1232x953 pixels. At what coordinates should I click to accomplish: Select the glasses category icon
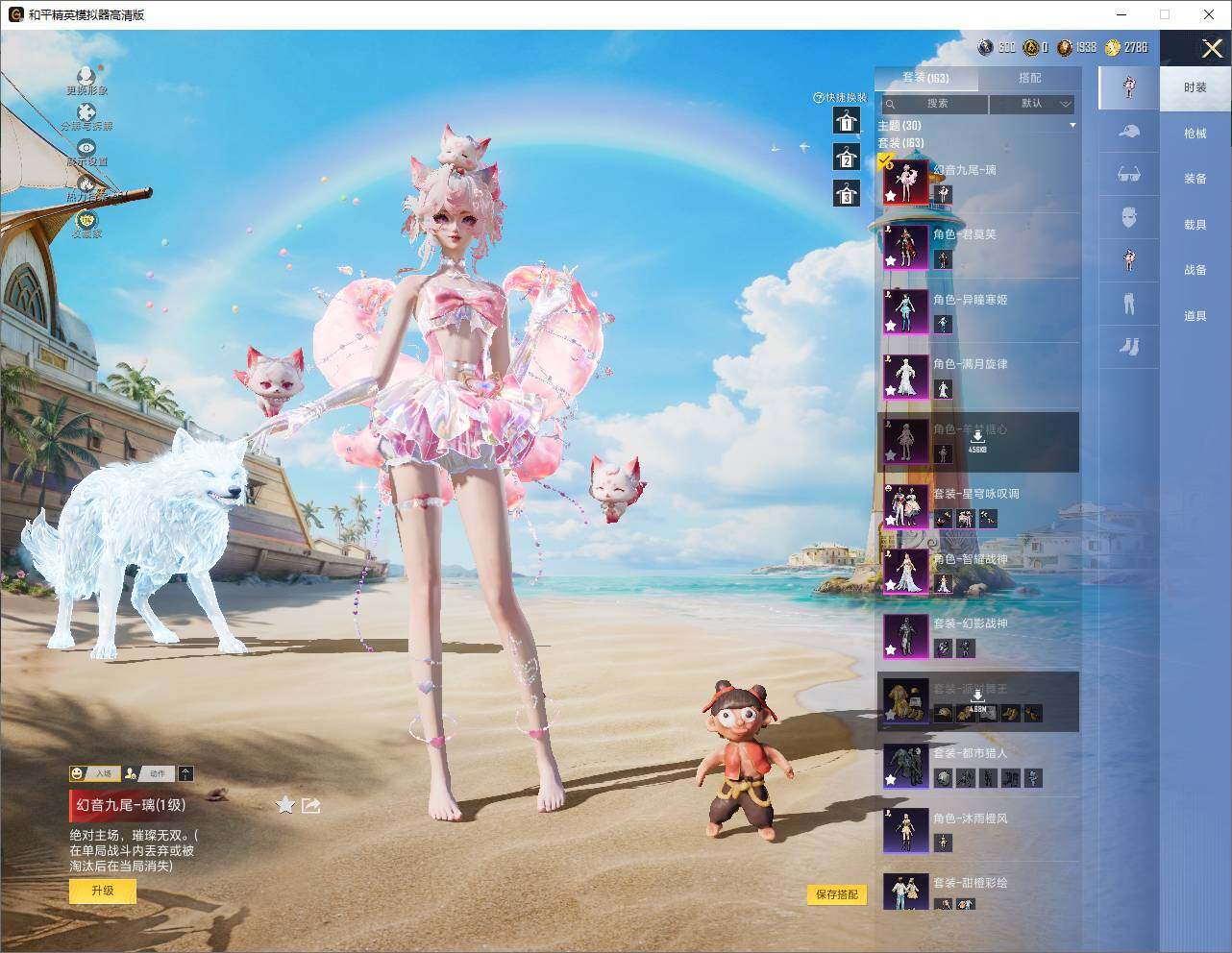point(1129,174)
